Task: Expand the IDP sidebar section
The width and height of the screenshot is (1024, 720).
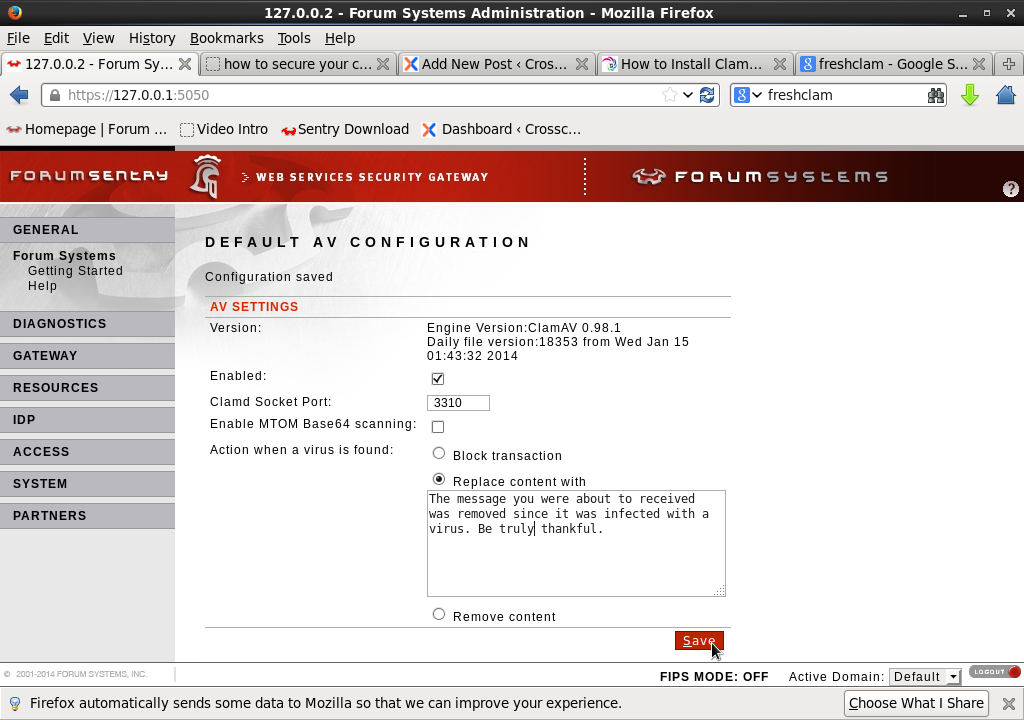Action: point(88,420)
